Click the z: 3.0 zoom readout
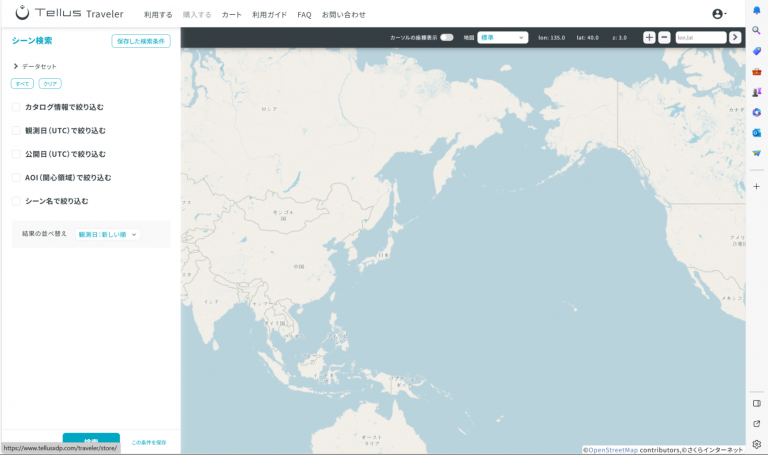The image size is (768, 455). (620, 38)
